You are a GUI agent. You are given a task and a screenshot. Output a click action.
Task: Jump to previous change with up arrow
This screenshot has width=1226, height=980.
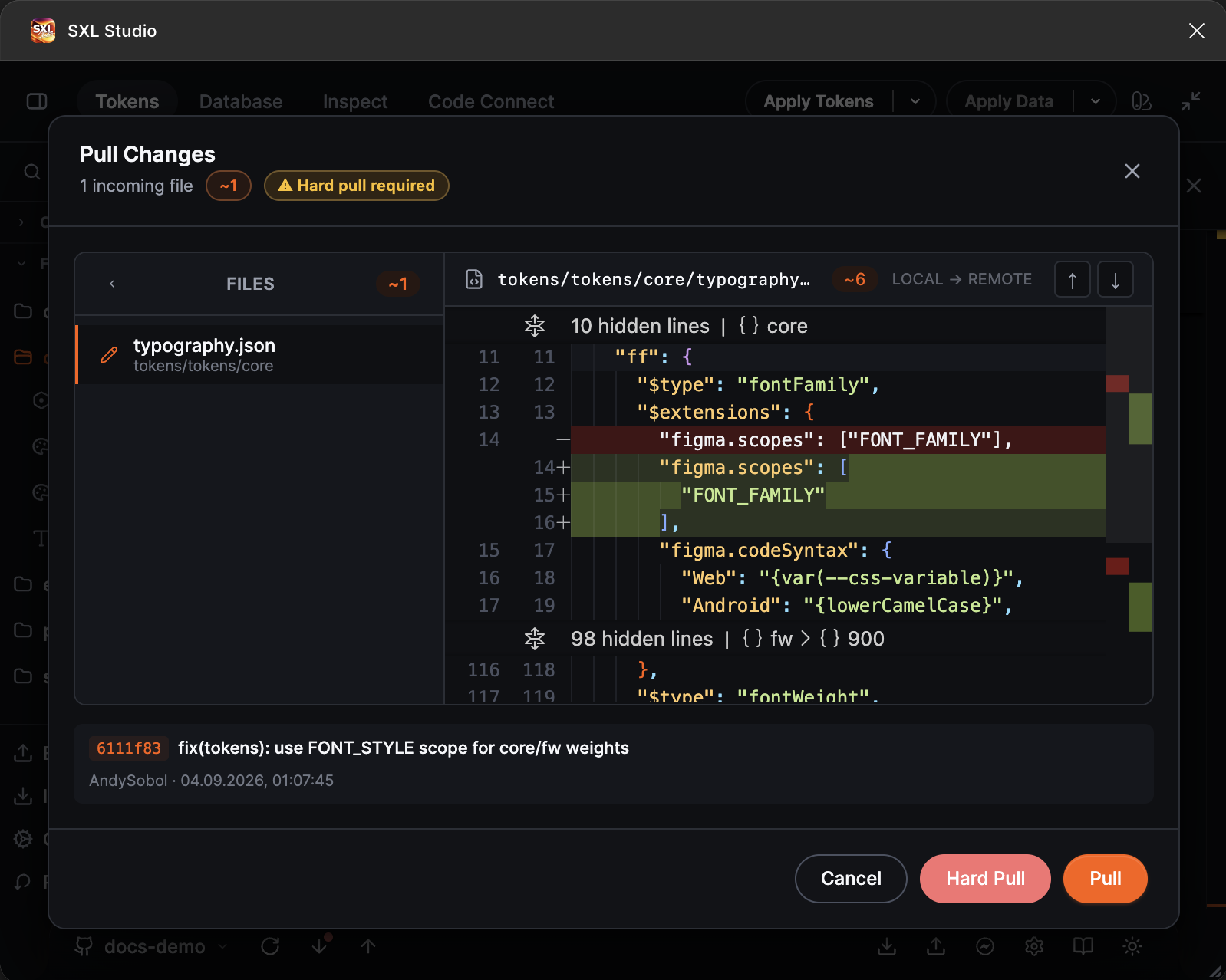pos(1073,280)
